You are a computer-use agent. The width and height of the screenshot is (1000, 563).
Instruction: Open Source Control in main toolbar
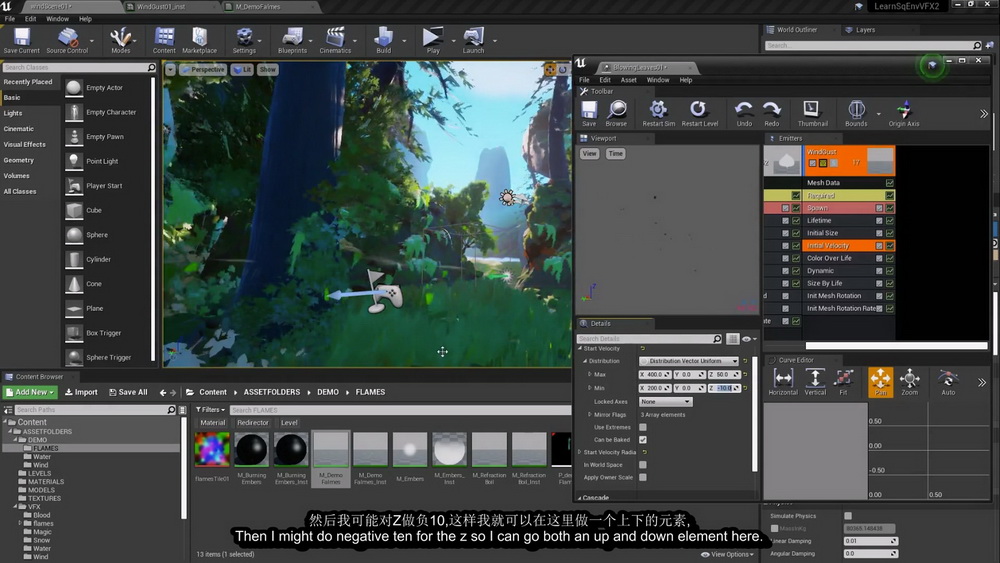[x=67, y=41]
